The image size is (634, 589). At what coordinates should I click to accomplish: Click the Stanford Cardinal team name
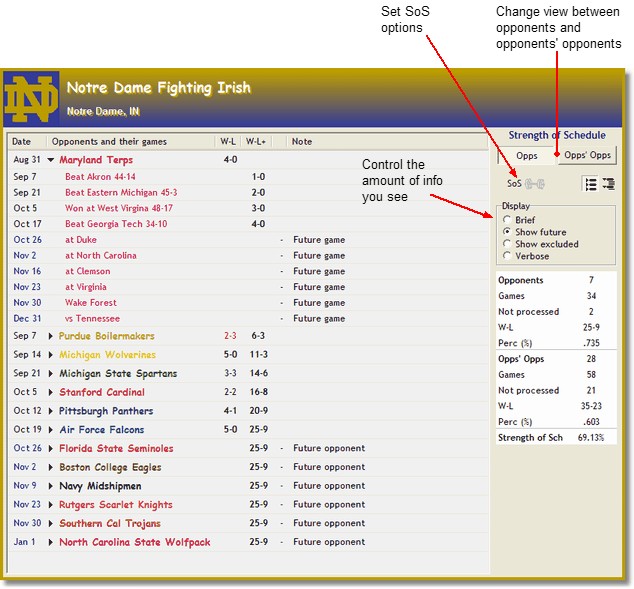click(x=102, y=392)
